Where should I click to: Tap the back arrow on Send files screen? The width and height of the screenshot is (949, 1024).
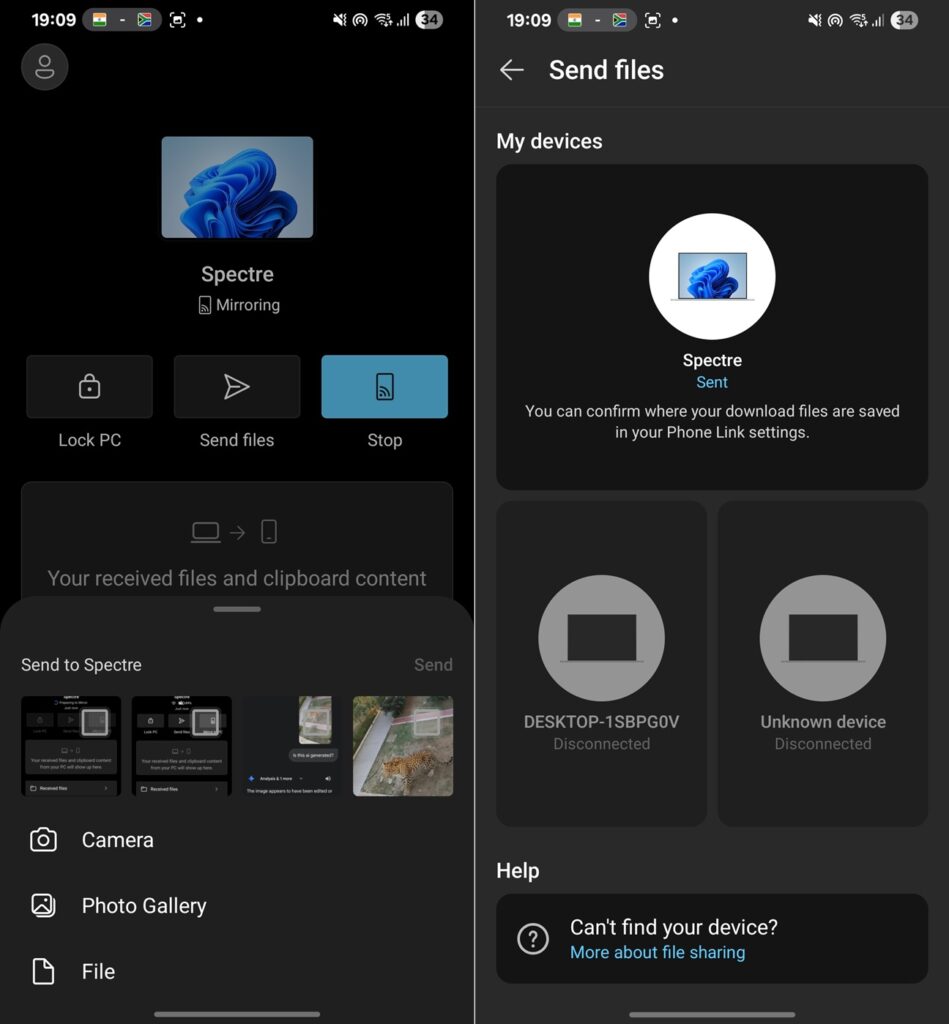point(511,70)
